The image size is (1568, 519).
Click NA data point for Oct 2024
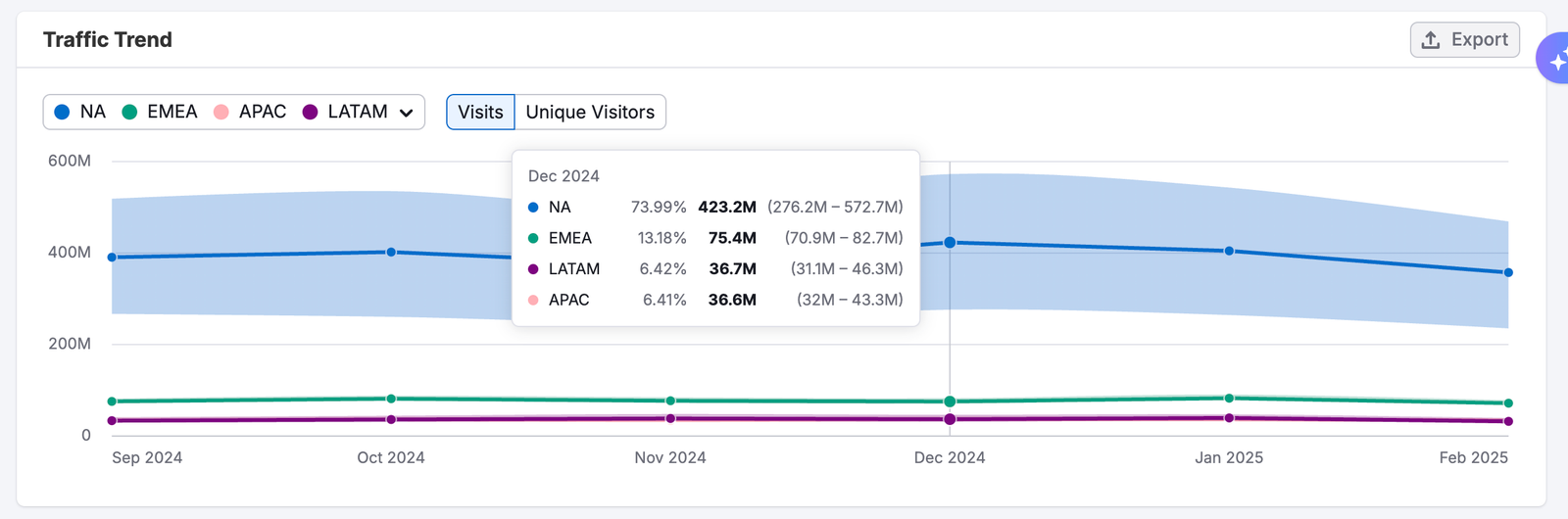tap(391, 253)
